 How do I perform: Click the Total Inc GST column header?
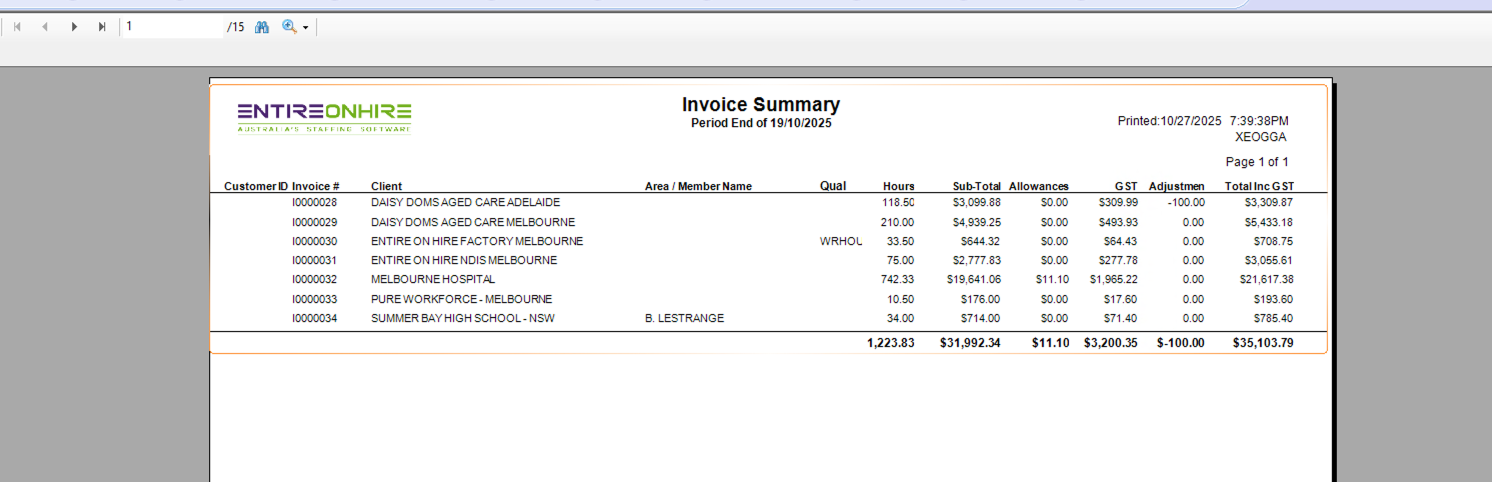point(1259,186)
